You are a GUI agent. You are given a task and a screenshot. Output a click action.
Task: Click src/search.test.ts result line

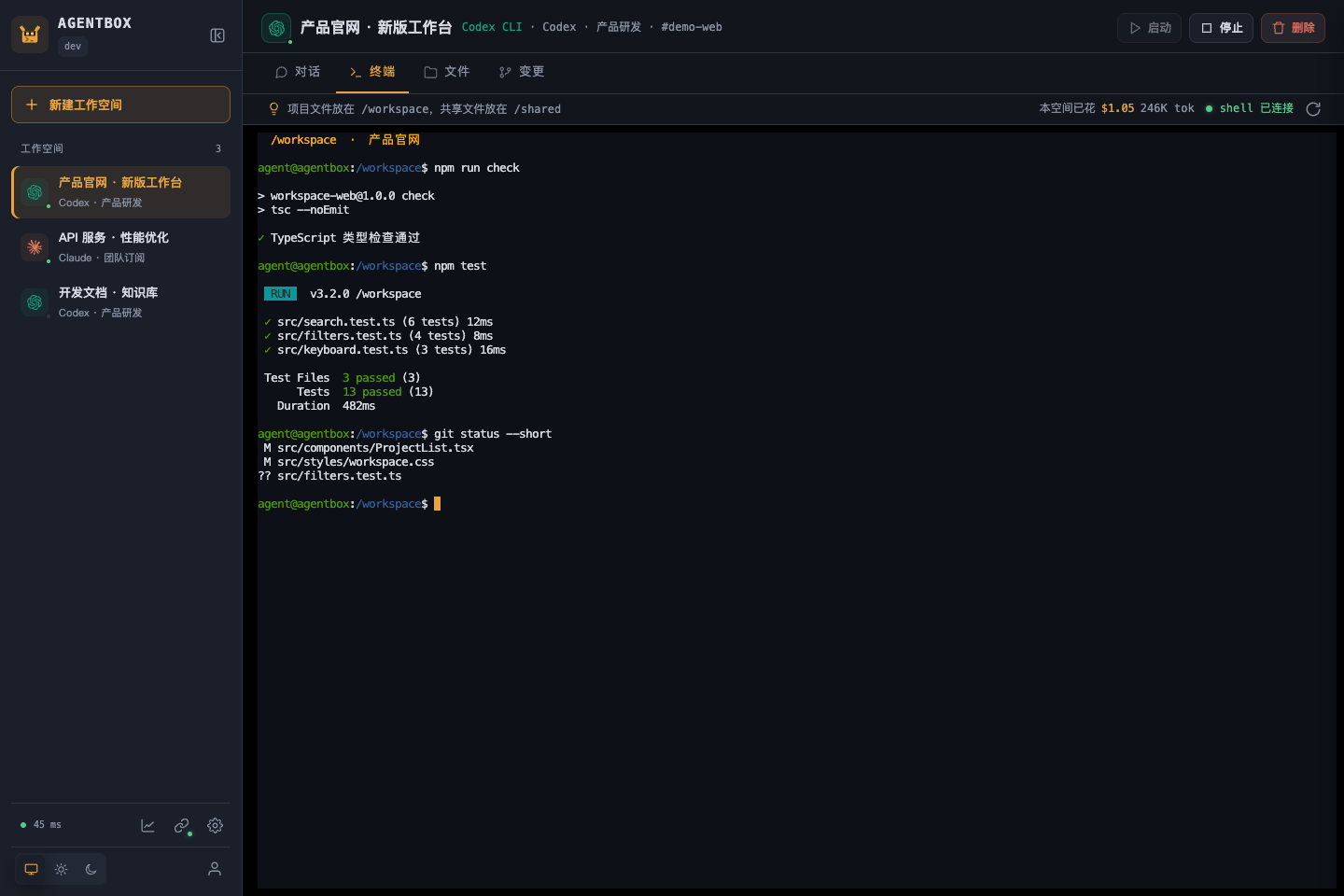point(378,322)
